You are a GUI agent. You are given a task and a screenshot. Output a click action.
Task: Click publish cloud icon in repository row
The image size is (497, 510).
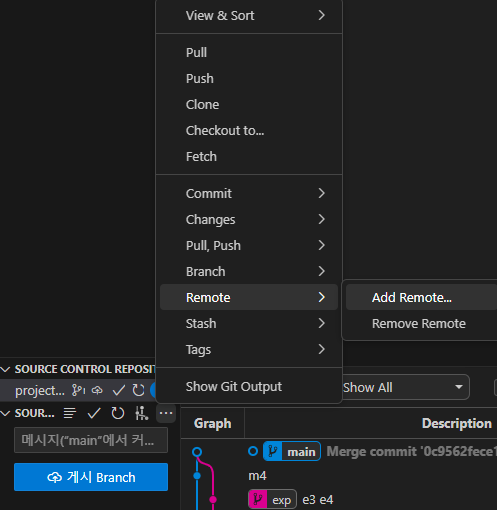tap(97, 390)
